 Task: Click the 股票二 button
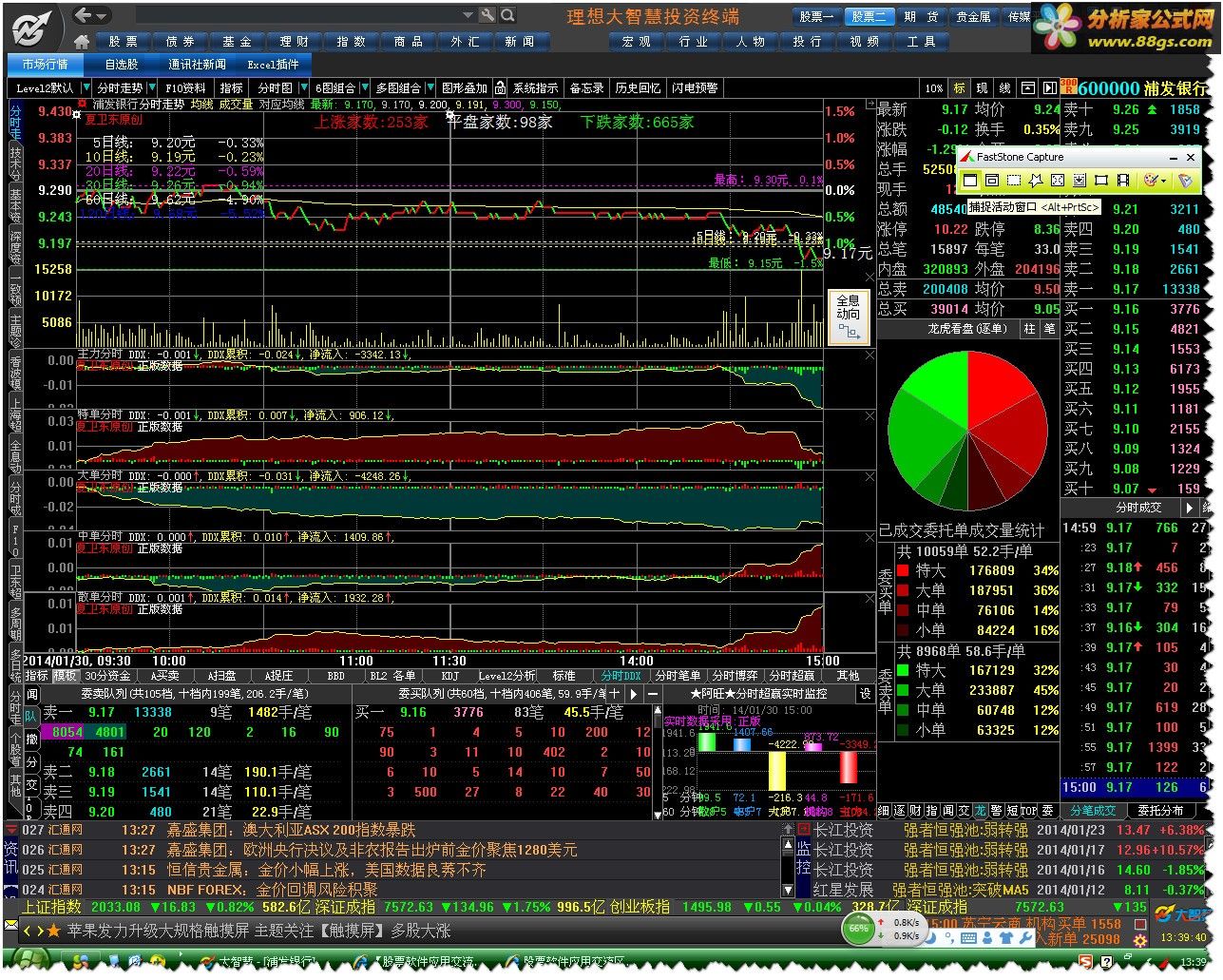869,16
